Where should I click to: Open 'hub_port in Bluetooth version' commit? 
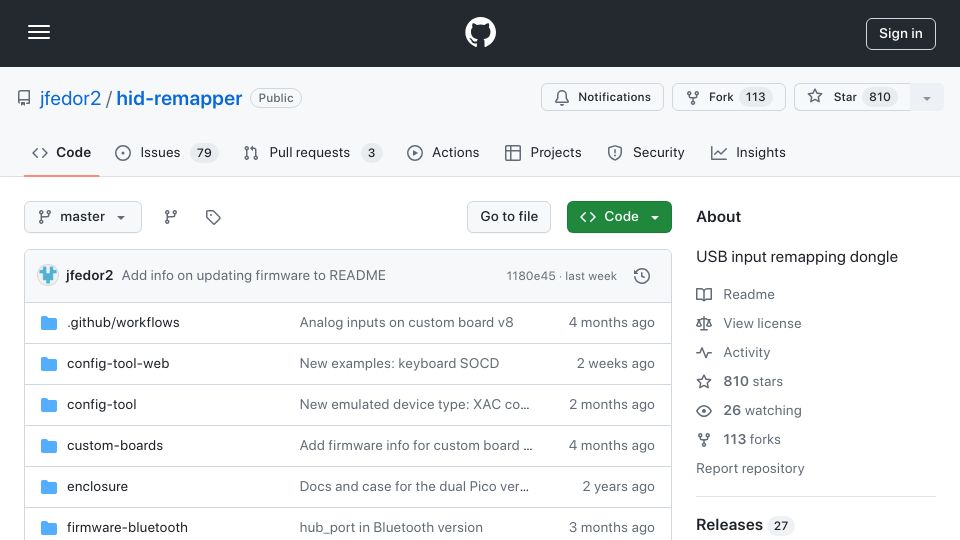point(391,528)
